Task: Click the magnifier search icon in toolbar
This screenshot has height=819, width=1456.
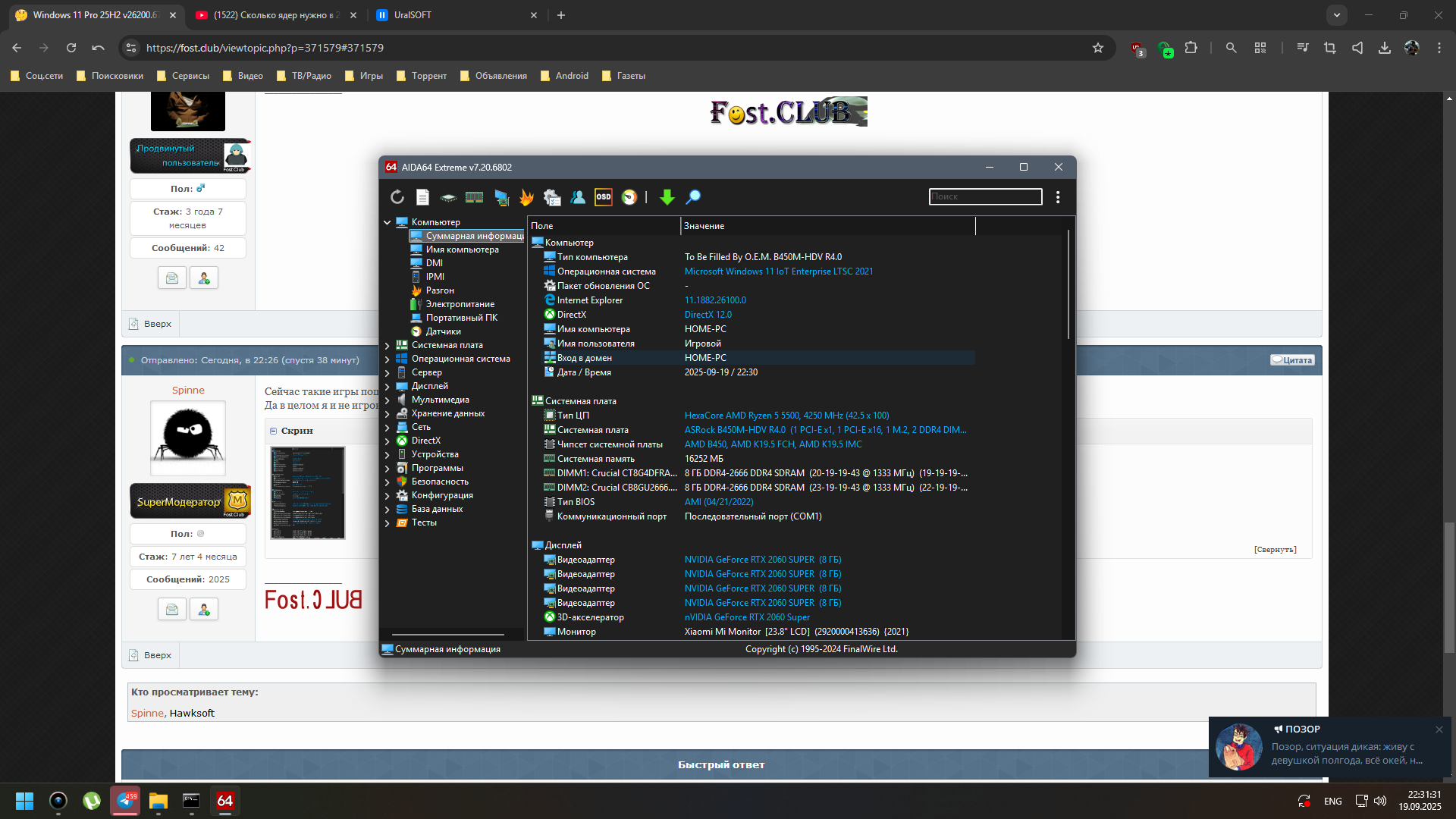Action: (x=693, y=197)
